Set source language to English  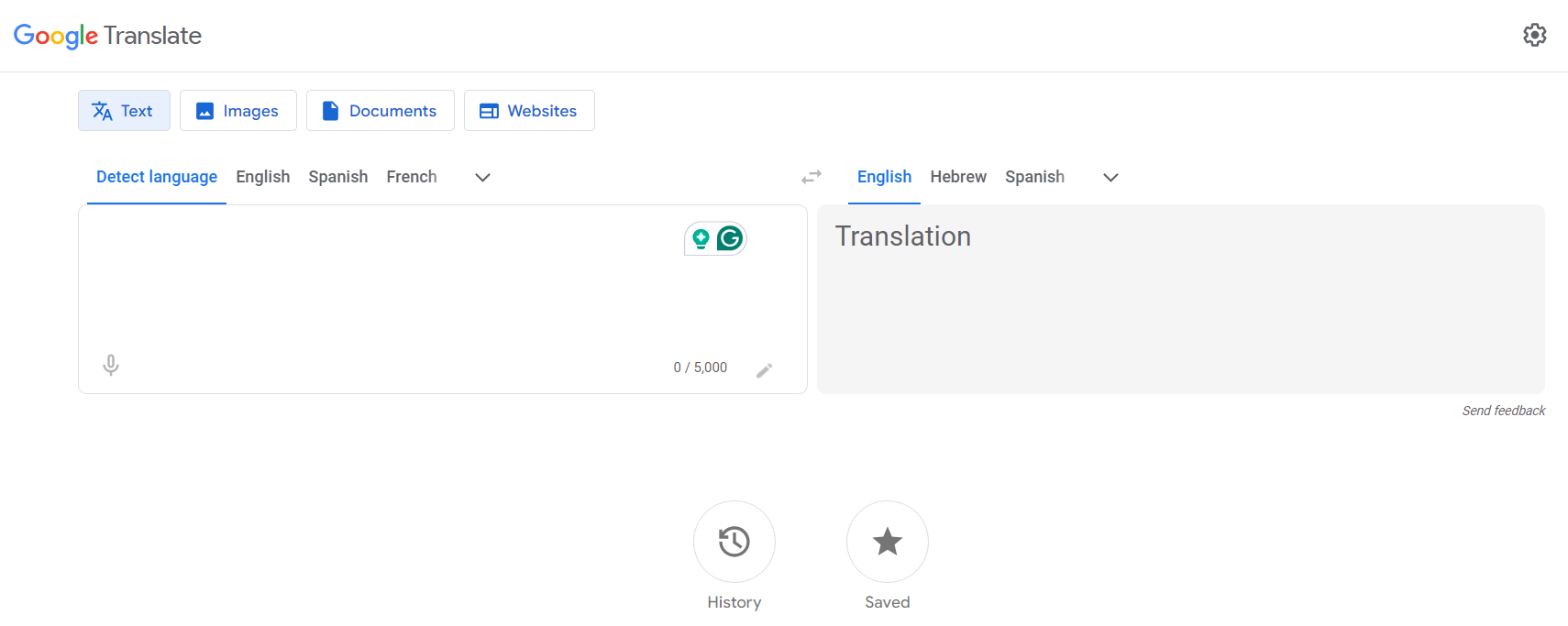pyautogui.click(x=262, y=177)
